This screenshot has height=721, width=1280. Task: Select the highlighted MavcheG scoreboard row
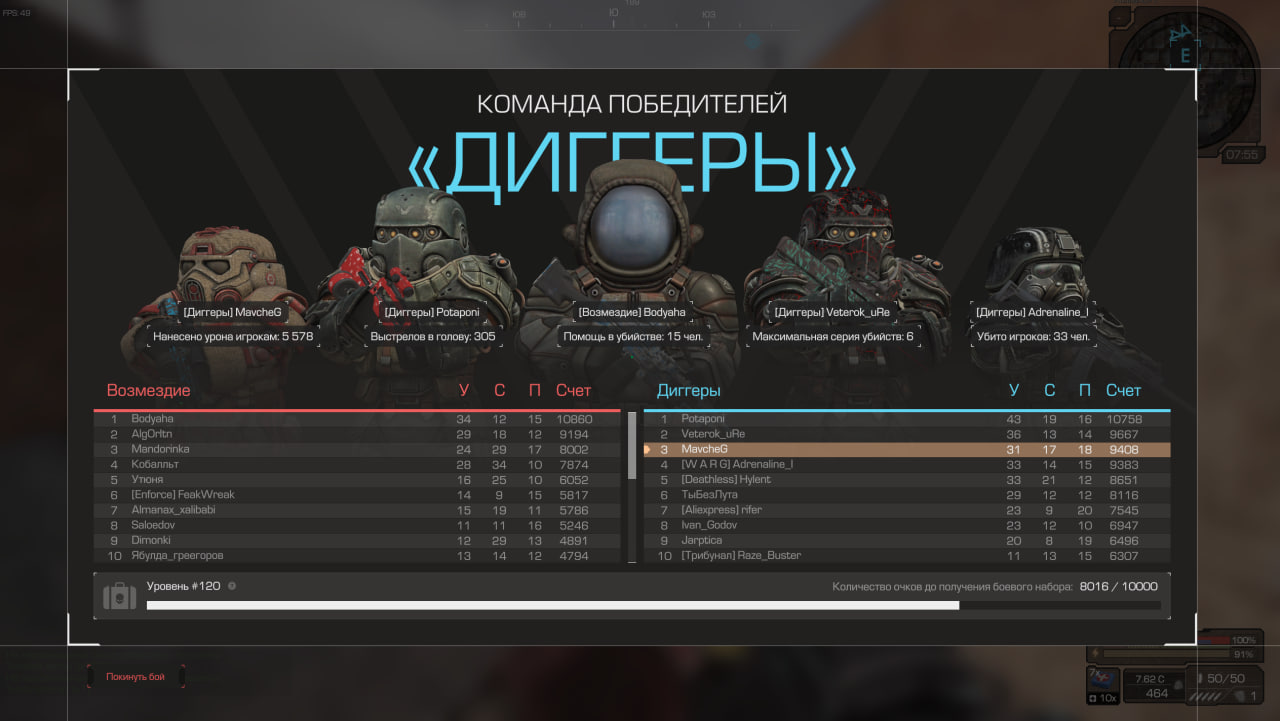[906, 449]
